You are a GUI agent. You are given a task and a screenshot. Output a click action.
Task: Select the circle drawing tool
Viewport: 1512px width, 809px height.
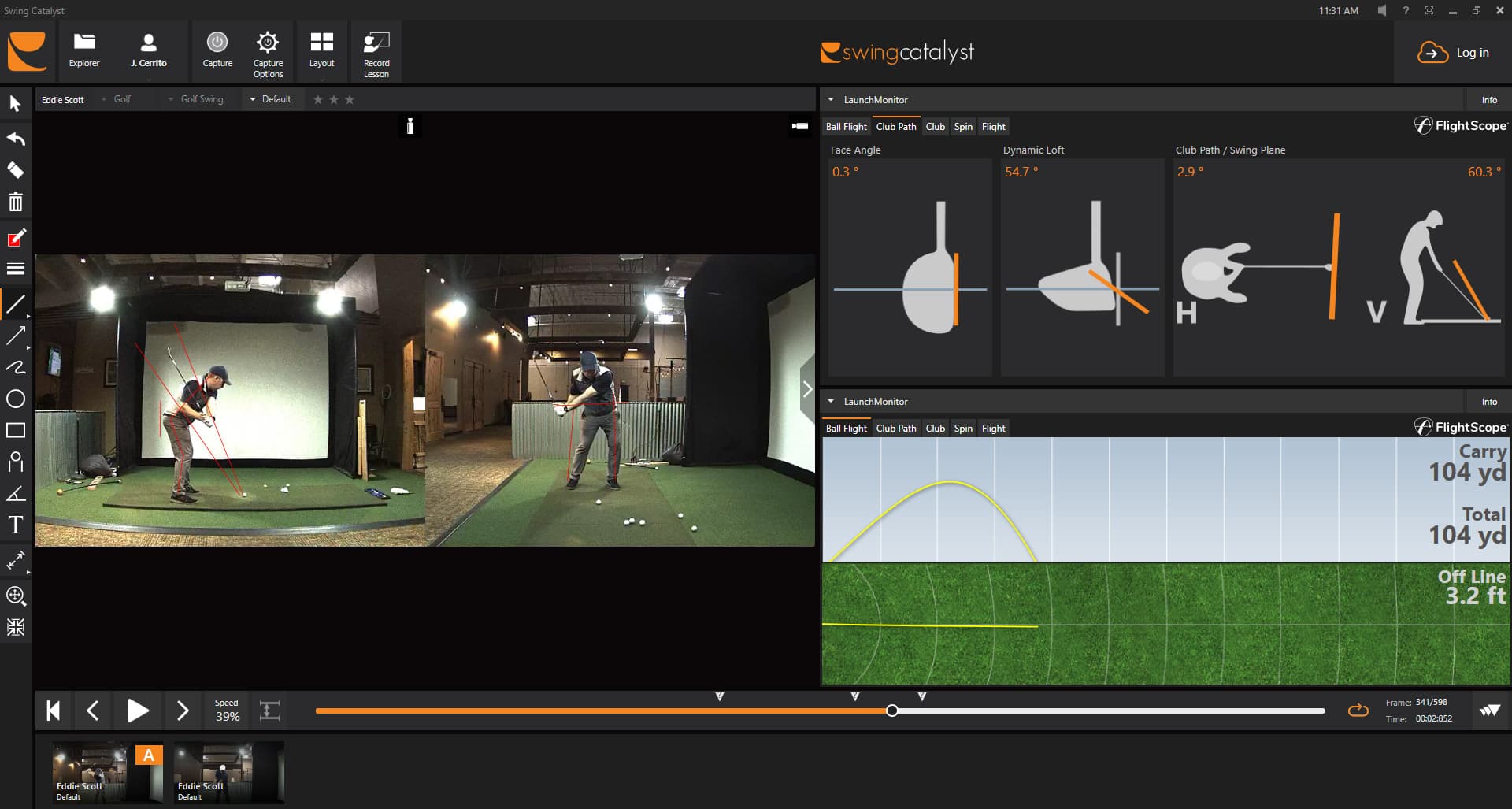point(15,399)
